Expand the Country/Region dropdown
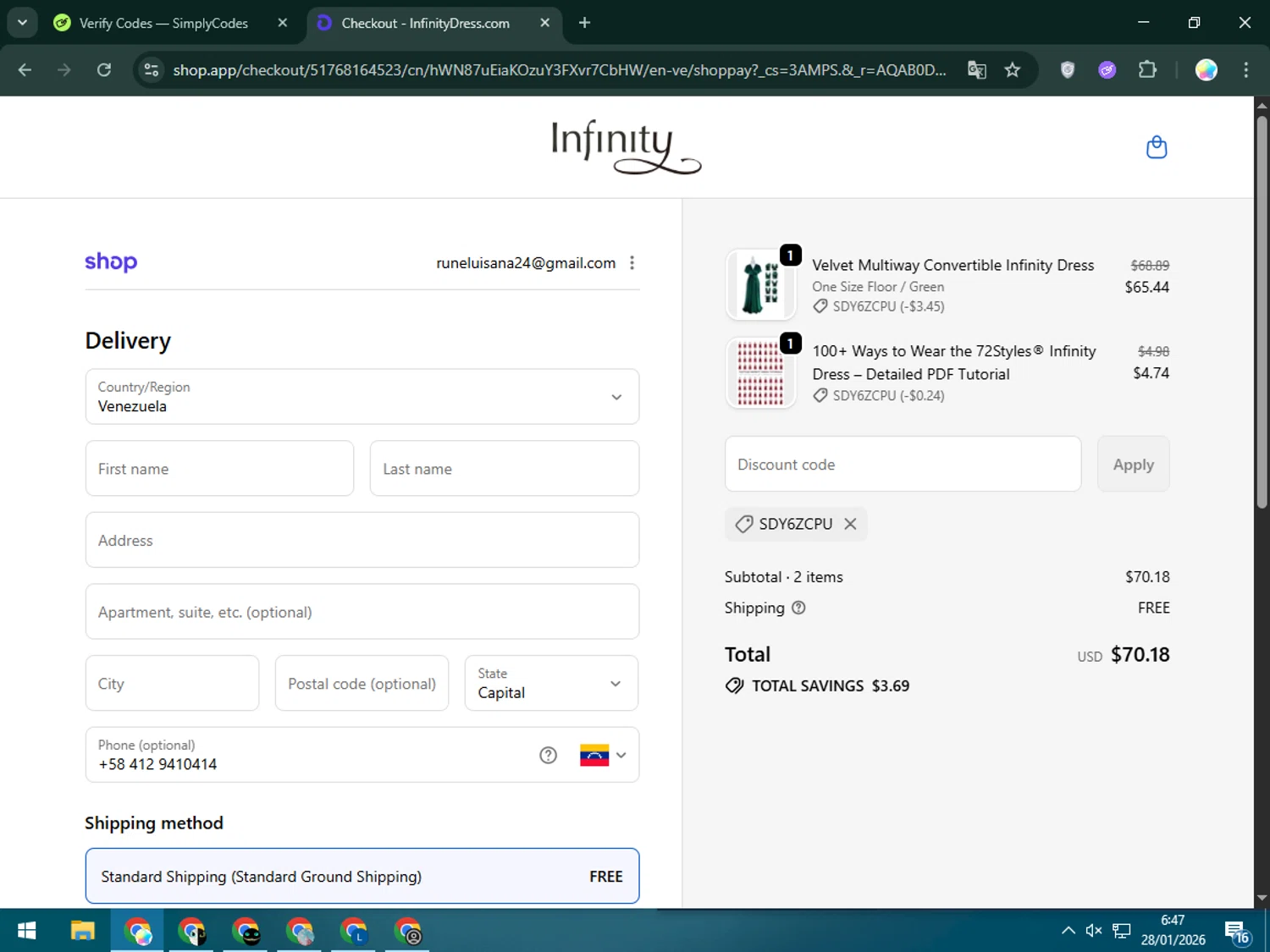The height and width of the screenshot is (952, 1270). click(x=362, y=396)
